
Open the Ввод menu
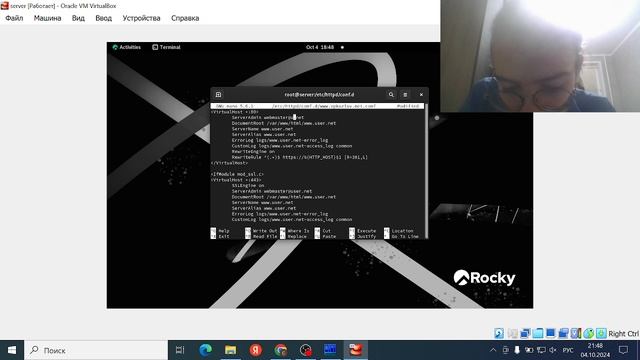(103, 18)
